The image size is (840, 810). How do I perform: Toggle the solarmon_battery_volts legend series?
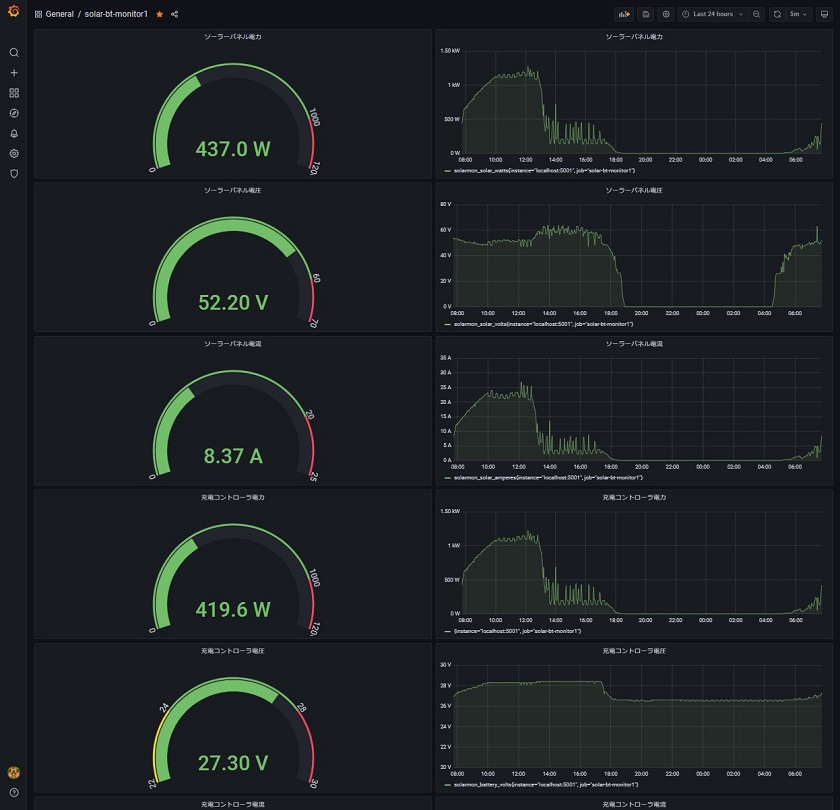tap(546, 784)
